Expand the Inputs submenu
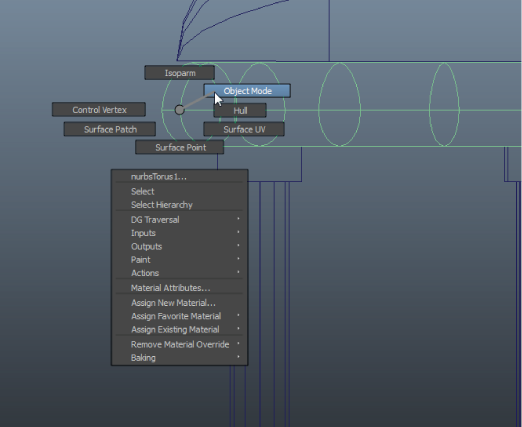 pyautogui.click(x=180, y=233)
